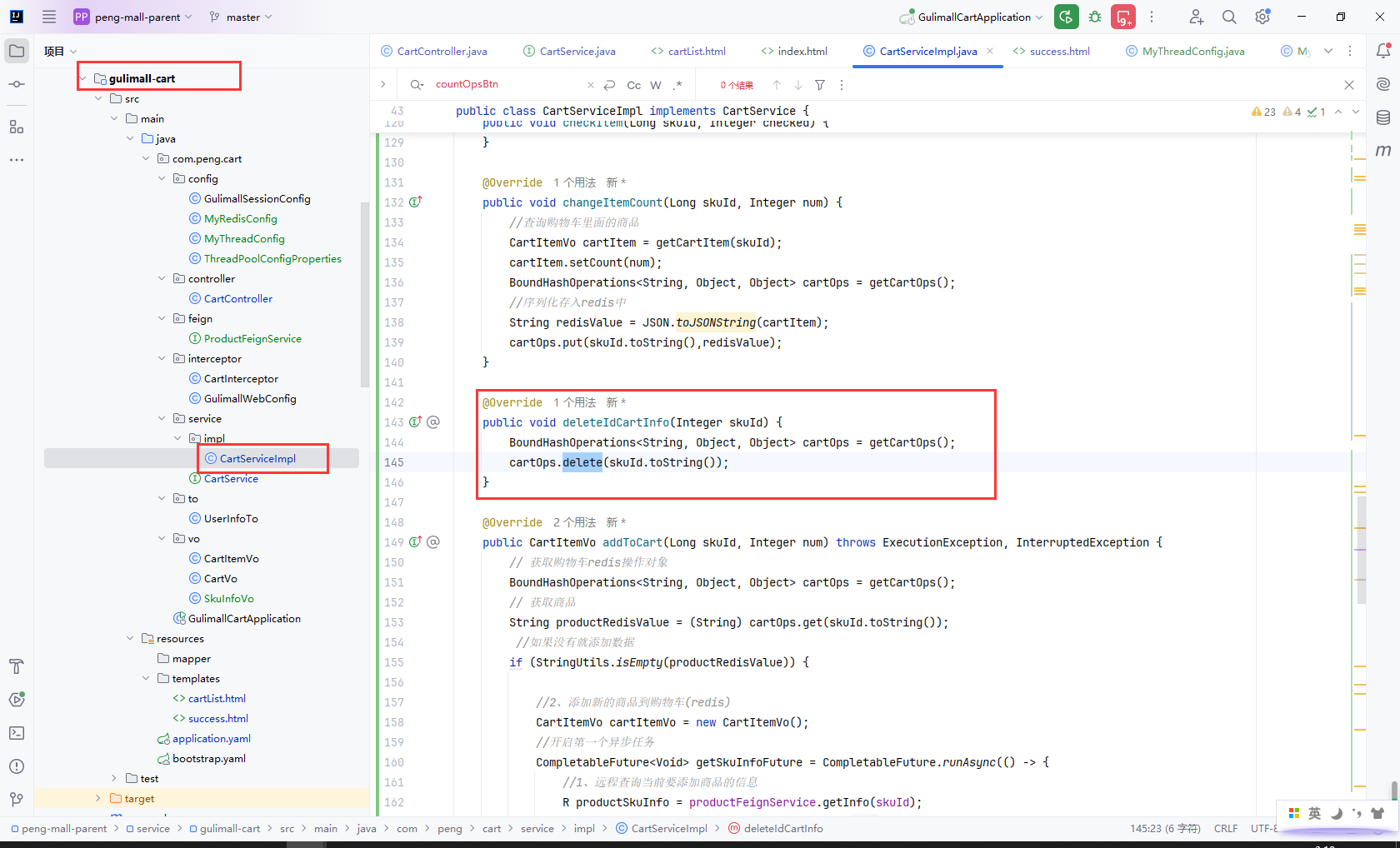Go to next search occurrence arrow
This screenshot has width=1400, height=848.
pos(798,85)
